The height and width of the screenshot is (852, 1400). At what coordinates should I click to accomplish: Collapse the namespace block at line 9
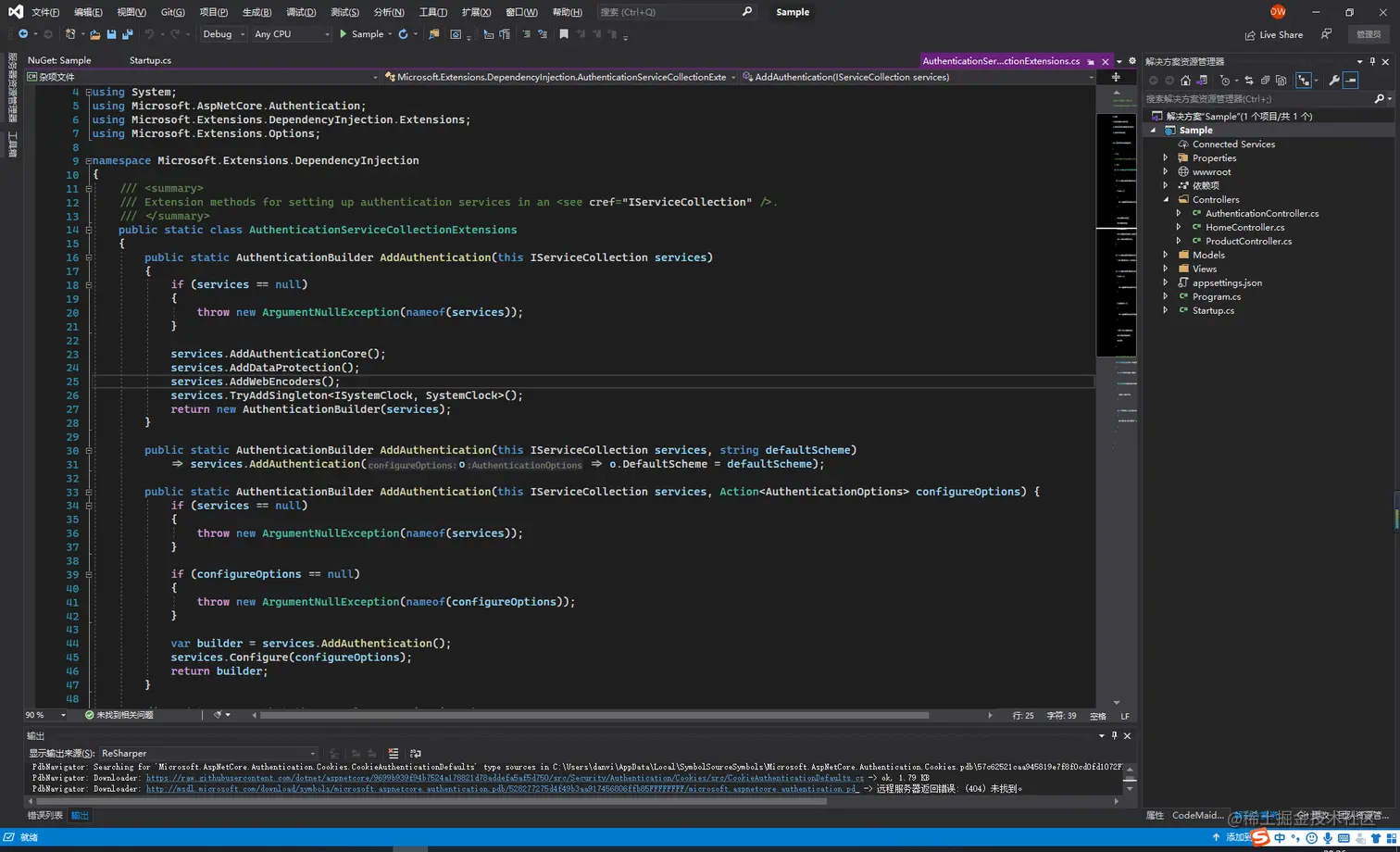[x=89, y=161]
